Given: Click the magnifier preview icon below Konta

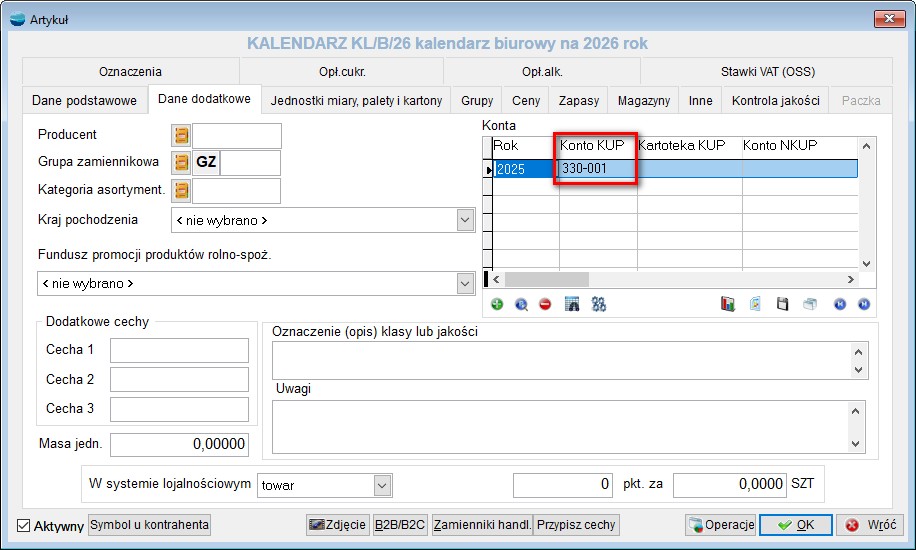Looking at the screenshot, I should [x=521, y=304].
